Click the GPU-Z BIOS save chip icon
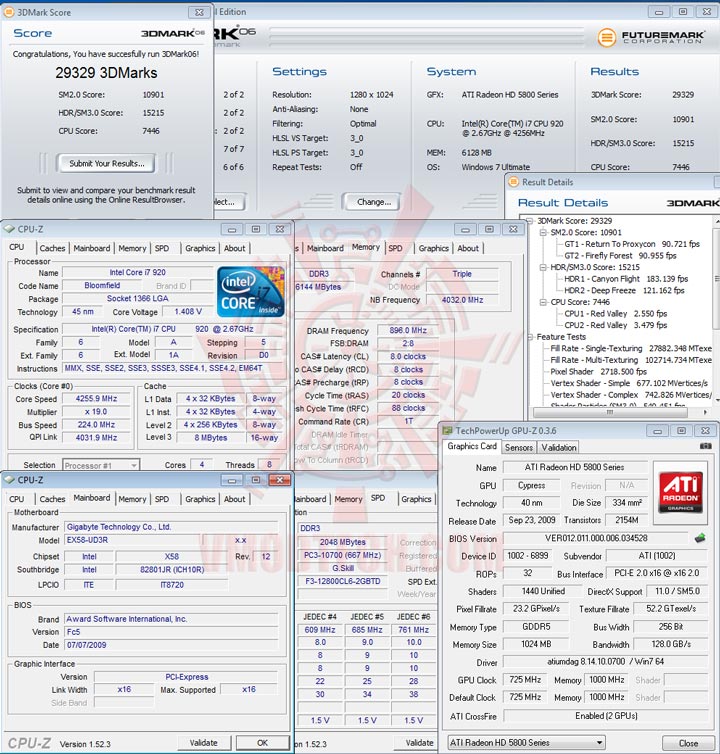The width and height of the screenshot is (720, 754). point(700,538)
